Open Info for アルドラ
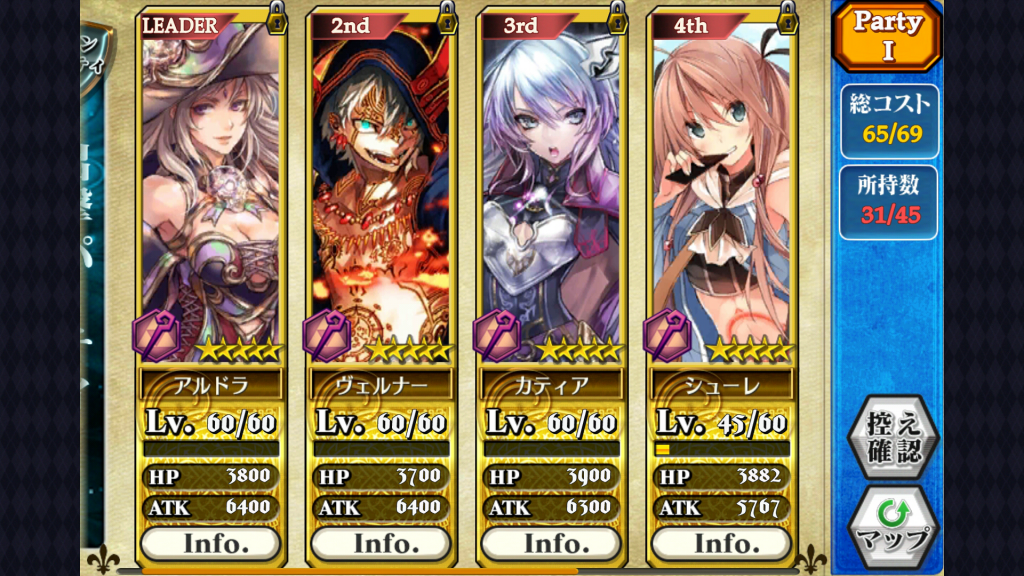Viewport: 1024px width, 576px height. point(211,543)
